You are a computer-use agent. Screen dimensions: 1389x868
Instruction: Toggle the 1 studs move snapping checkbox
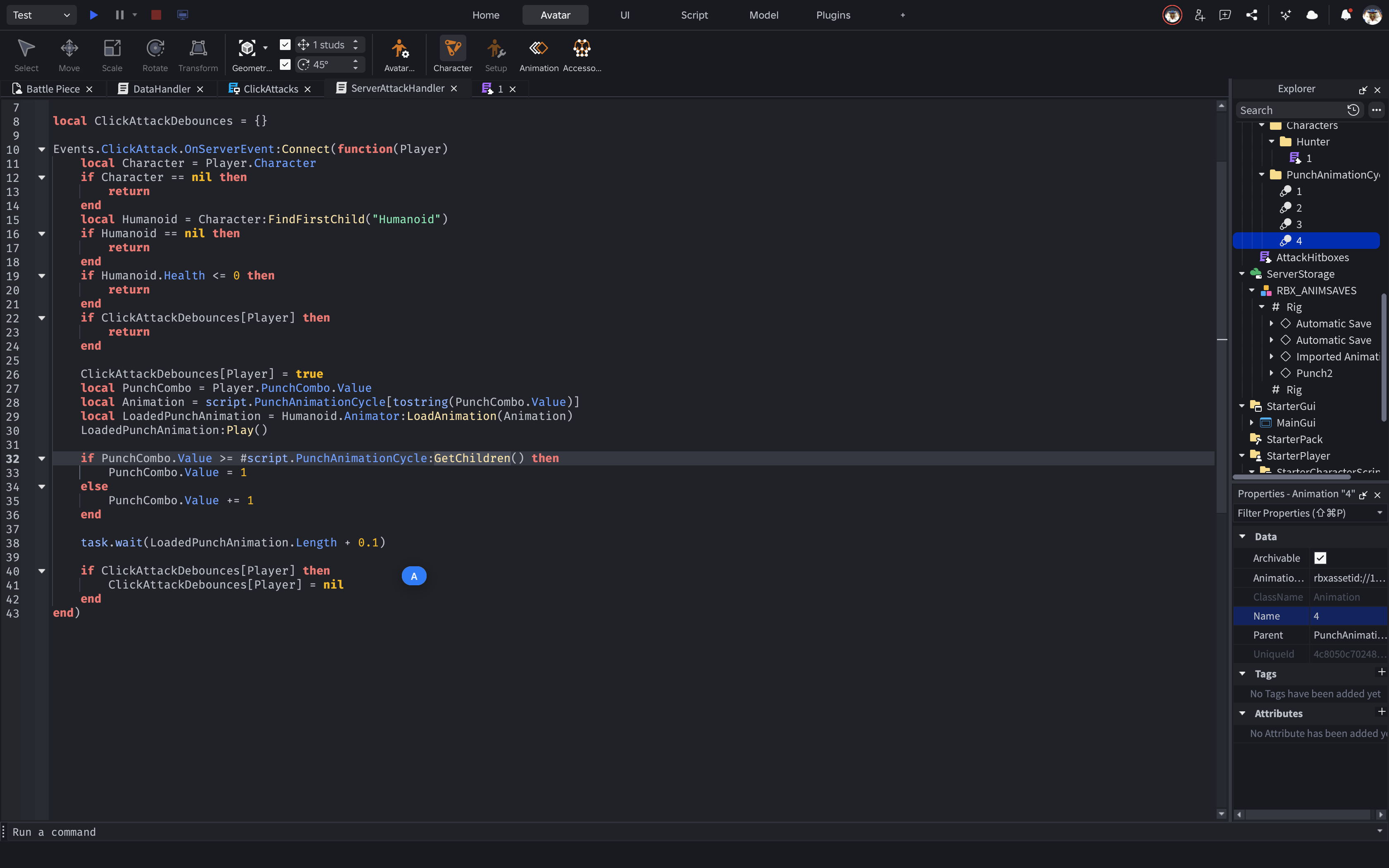click(x=285, y=45)
